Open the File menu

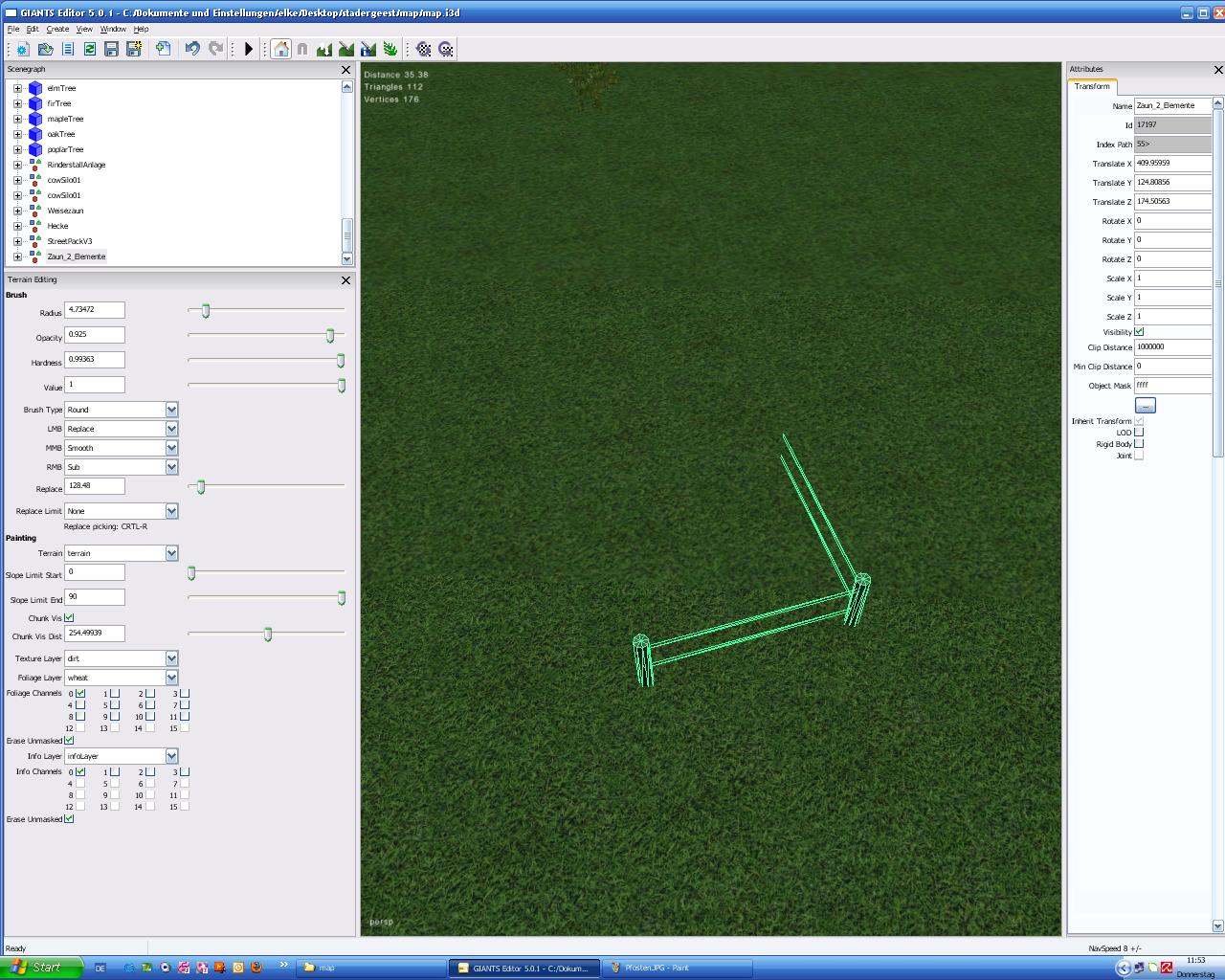(13, 29)
